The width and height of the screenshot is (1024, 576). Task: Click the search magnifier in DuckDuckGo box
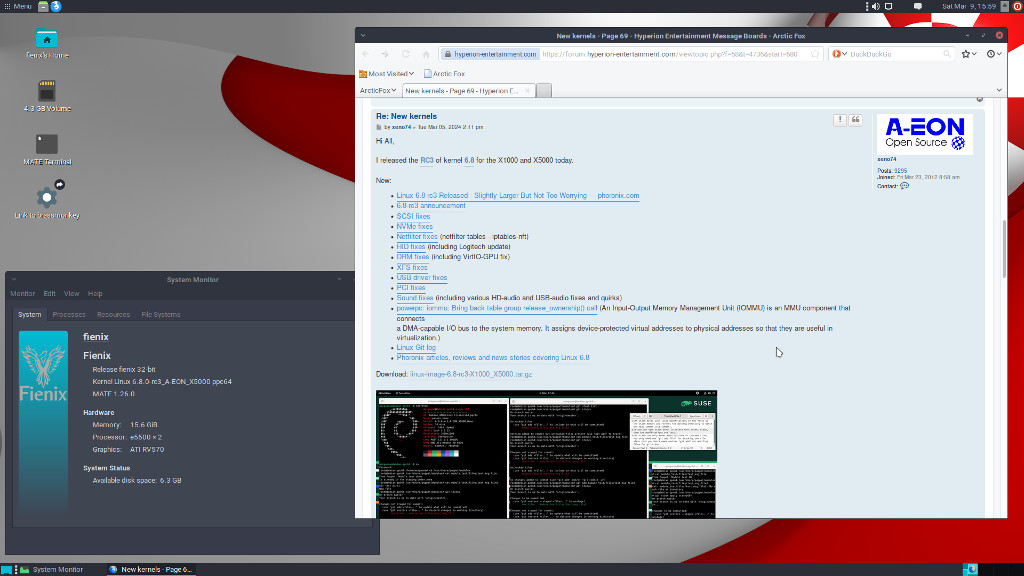(x=947, y=54)
